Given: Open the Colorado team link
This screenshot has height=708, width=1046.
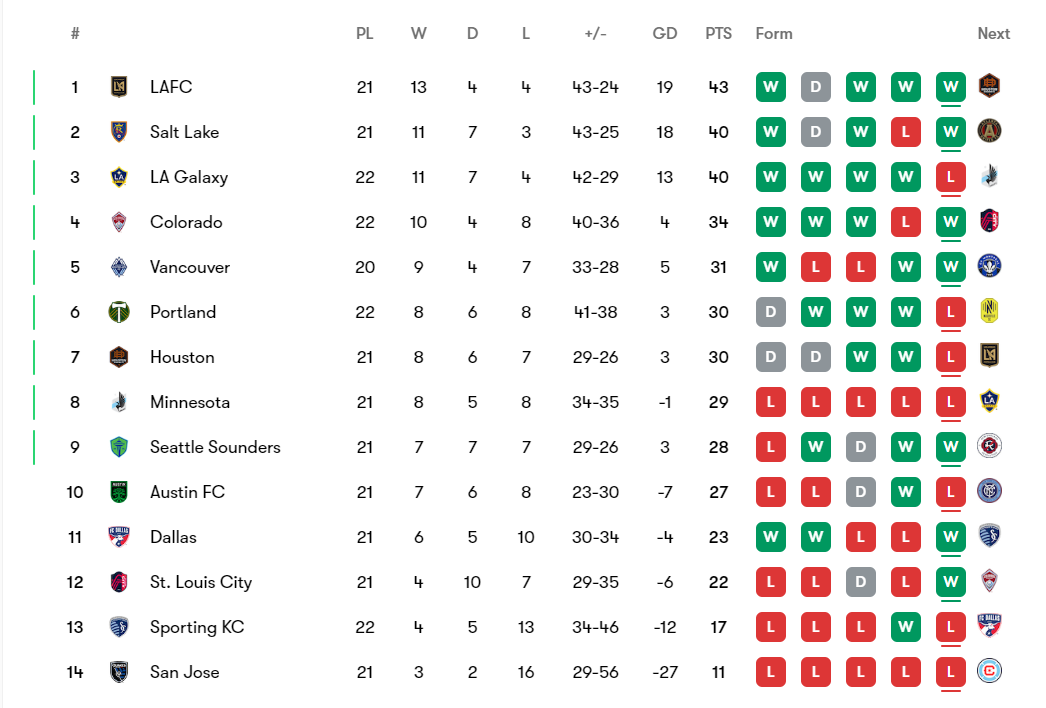Looking at the screenshot, I should [x=186, y=222].
